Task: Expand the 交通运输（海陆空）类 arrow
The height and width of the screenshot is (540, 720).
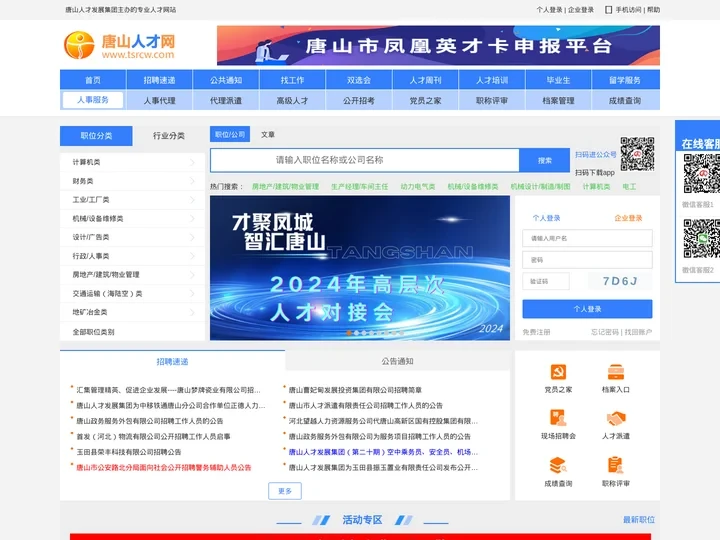Action: pos(192,293)
